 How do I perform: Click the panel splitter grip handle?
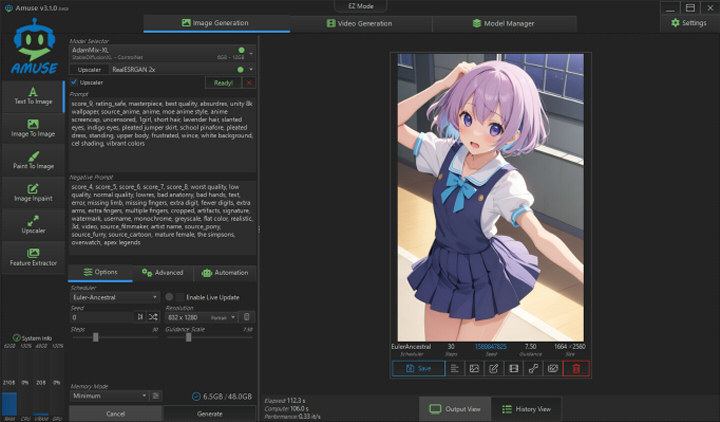tap(259, 230)
